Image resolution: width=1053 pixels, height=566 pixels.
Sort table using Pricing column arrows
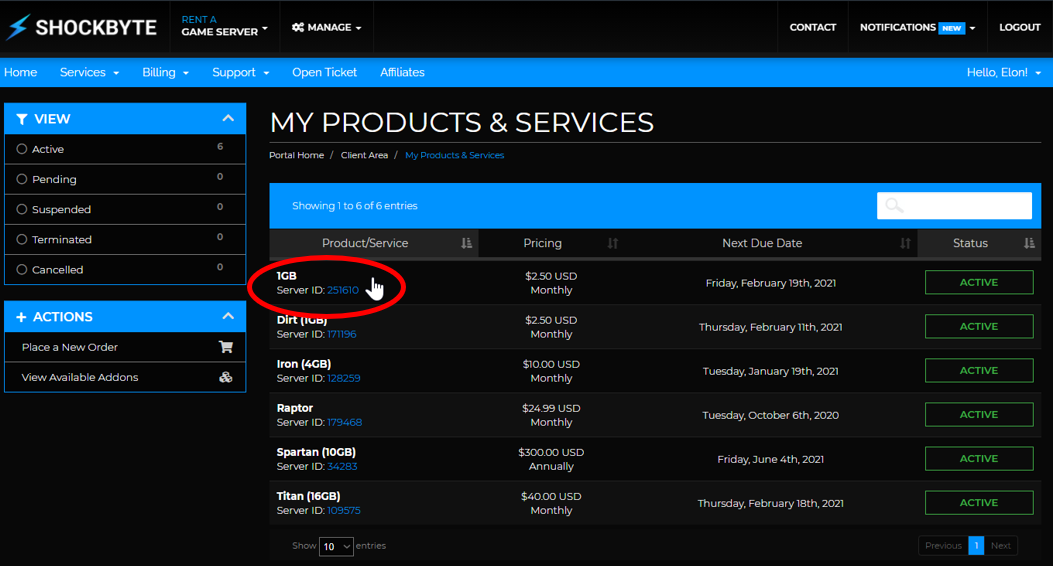coord(613,243)
